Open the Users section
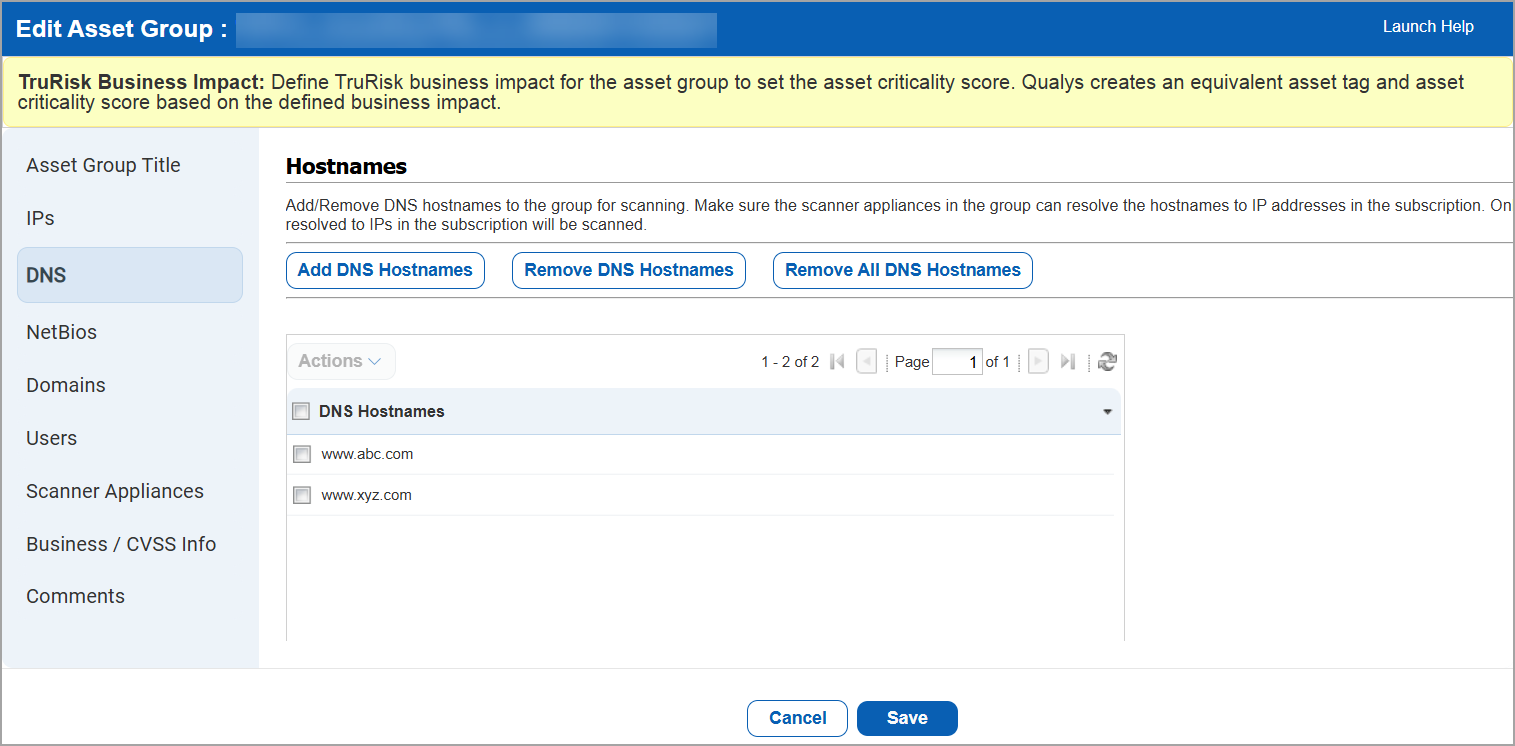The image size is (1515, 746). point(51,438)
